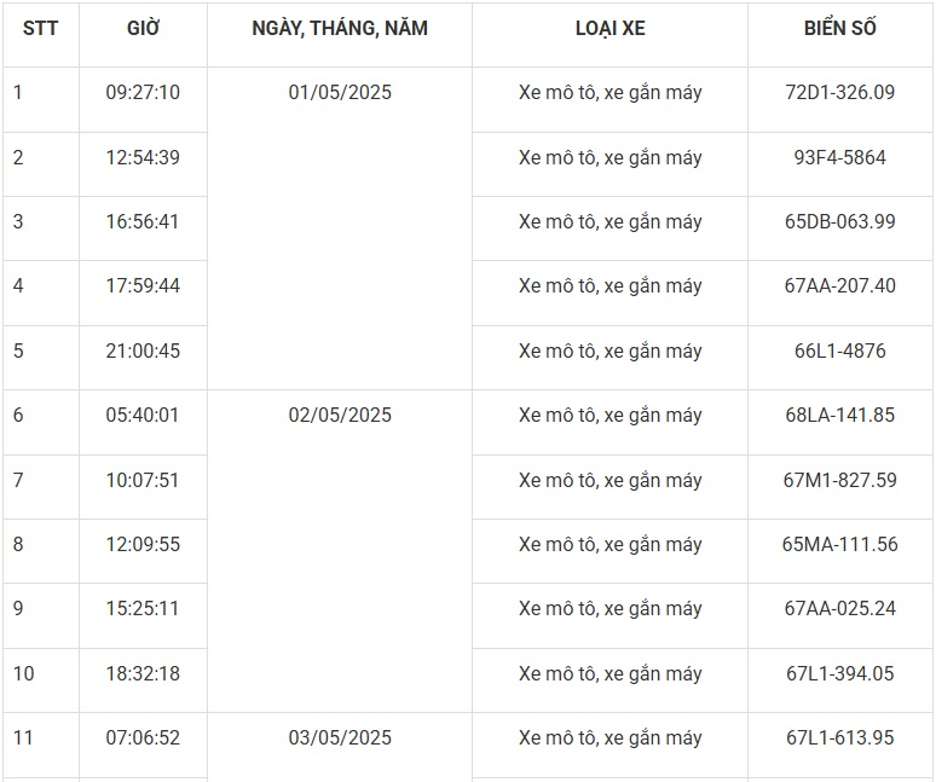Click the GIỜ column header

pyautogui.click(x=143, y=29)
